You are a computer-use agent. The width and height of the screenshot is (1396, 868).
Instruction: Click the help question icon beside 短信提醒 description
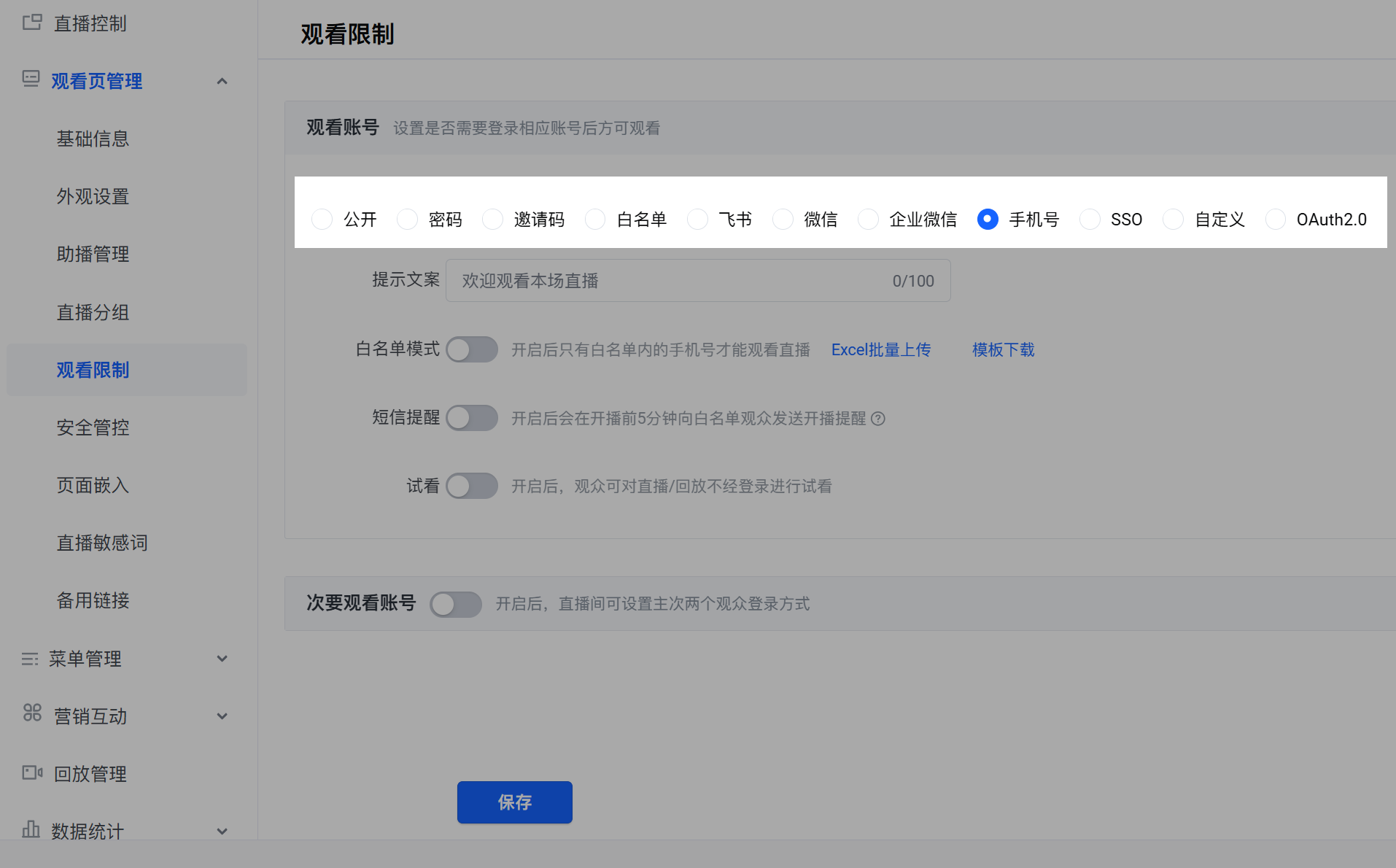point(878,419)
